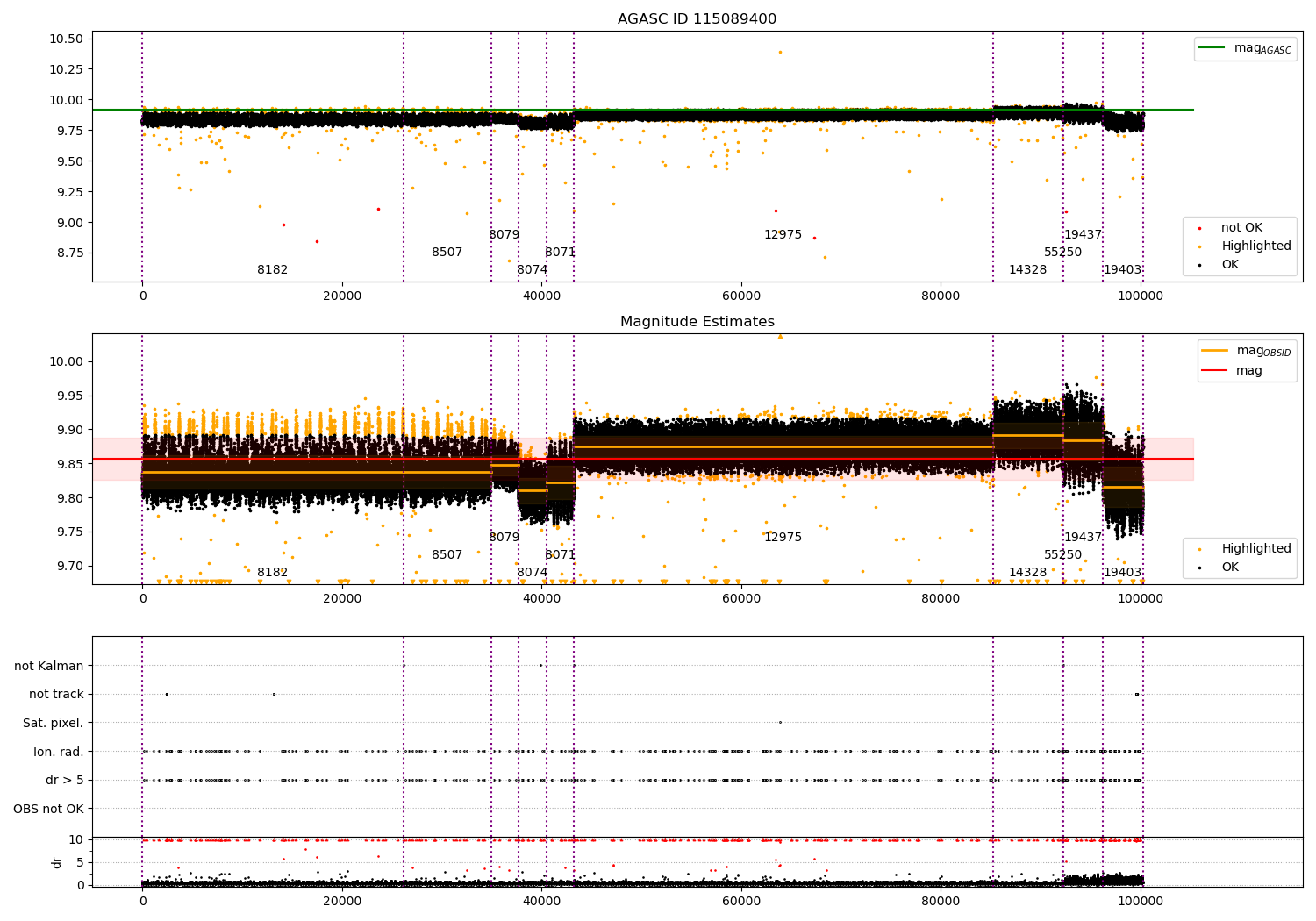Click the "9.70" y-axis tick label
This screenshot has width=1316, height=921.
(x=69, y=567)
